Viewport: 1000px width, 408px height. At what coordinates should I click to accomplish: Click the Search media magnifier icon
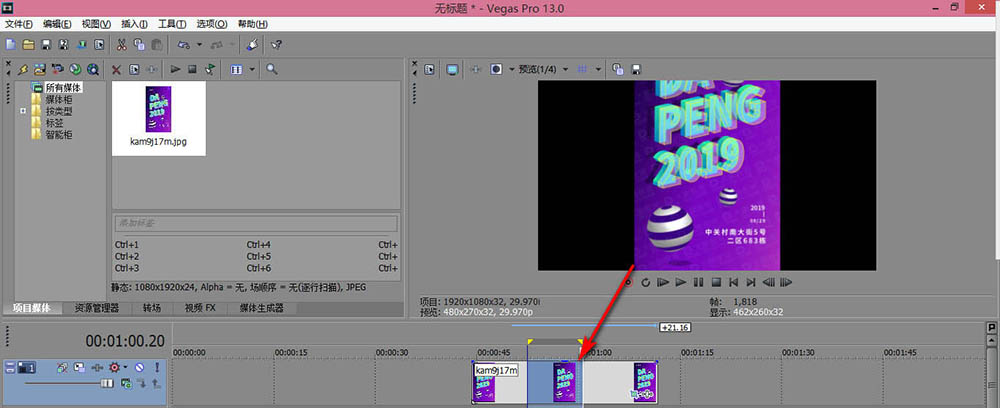pos(272,69)
